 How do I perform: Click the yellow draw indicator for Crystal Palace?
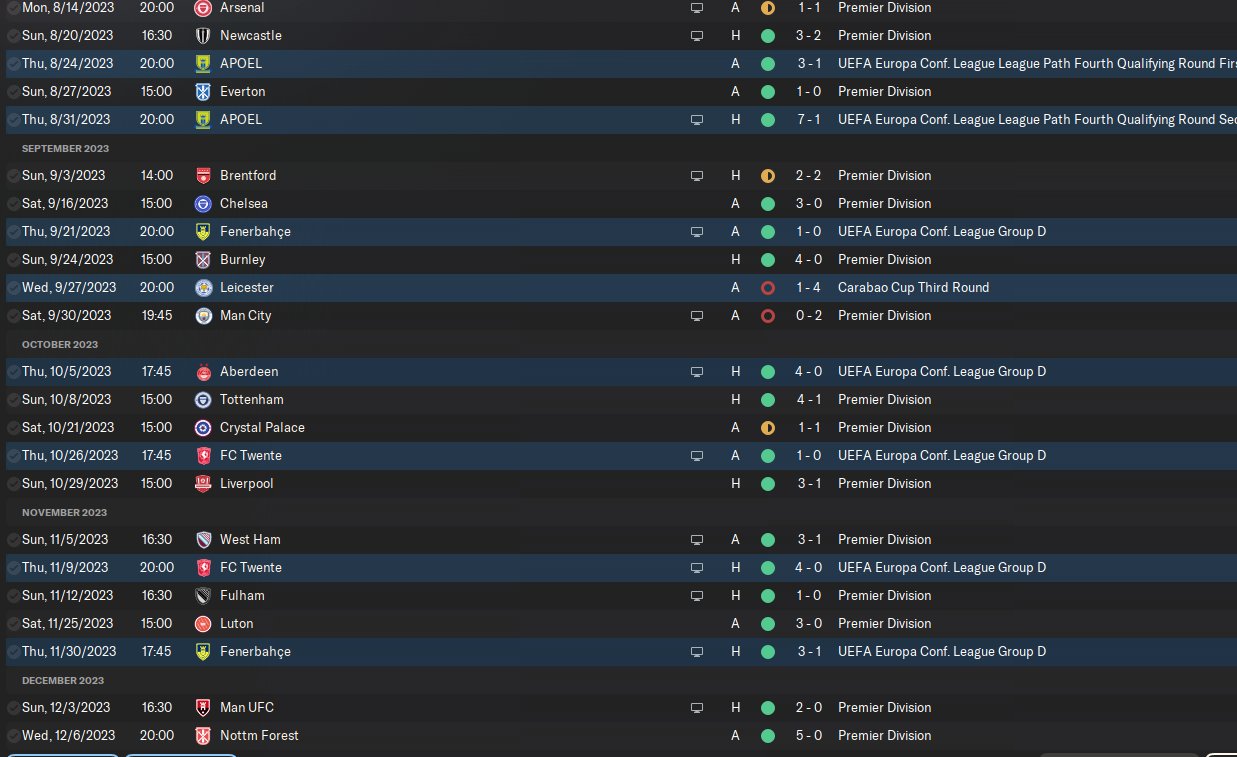(x=768, y=427)
